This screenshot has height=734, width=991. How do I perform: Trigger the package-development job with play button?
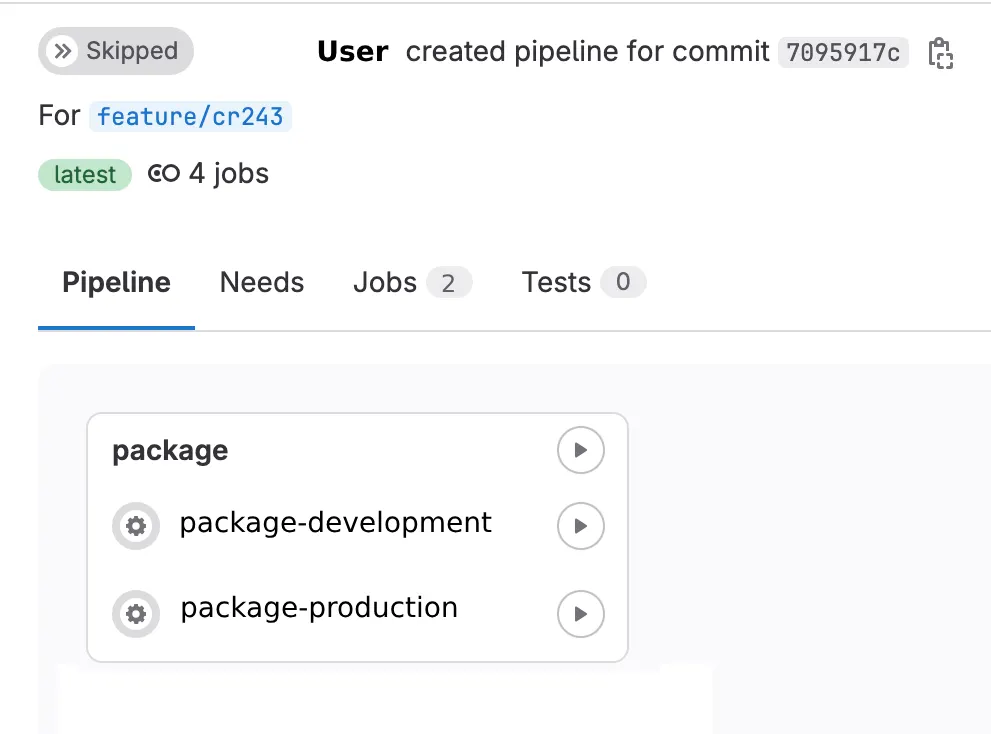[580, 525]
